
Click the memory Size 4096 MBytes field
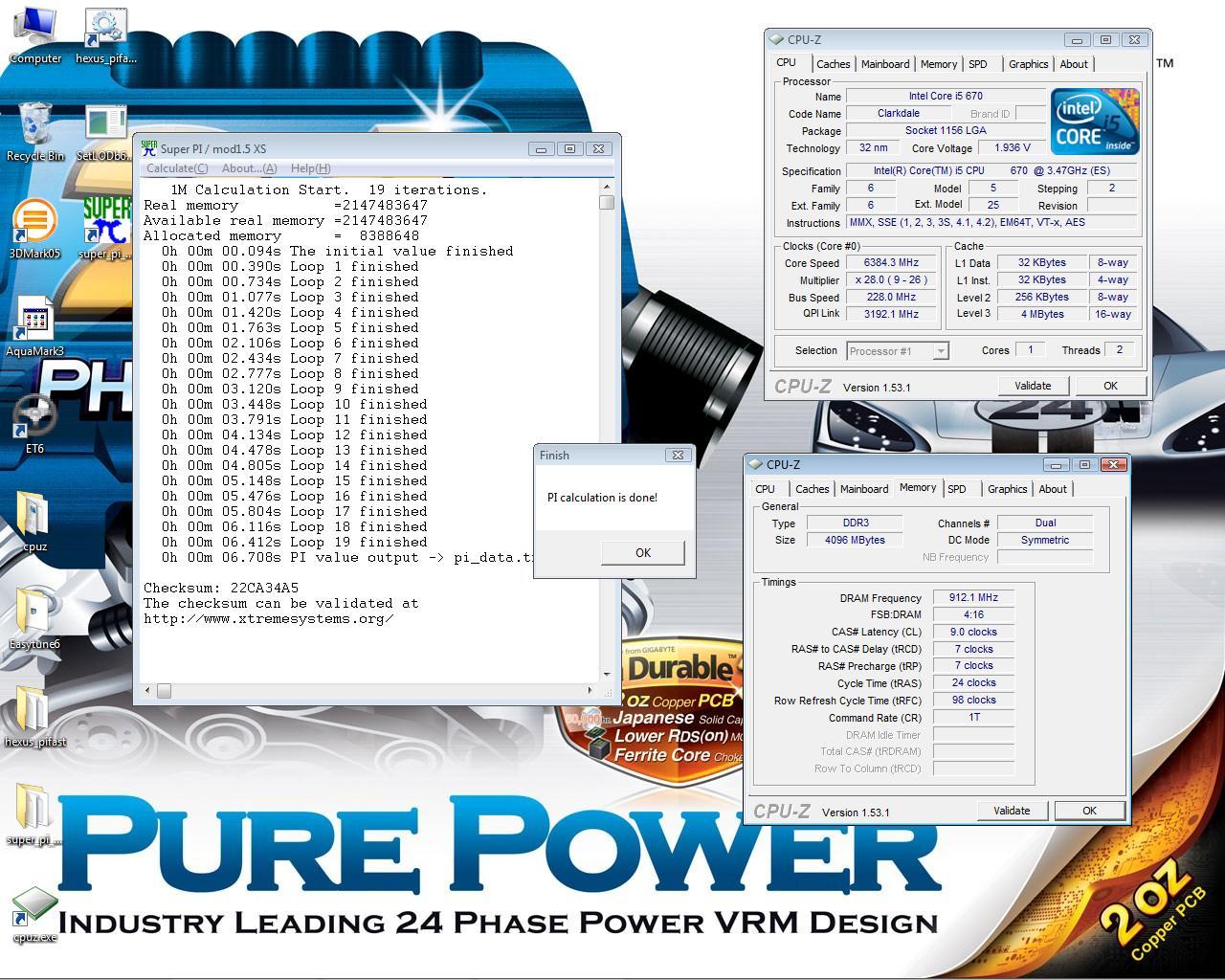(855, 540)
